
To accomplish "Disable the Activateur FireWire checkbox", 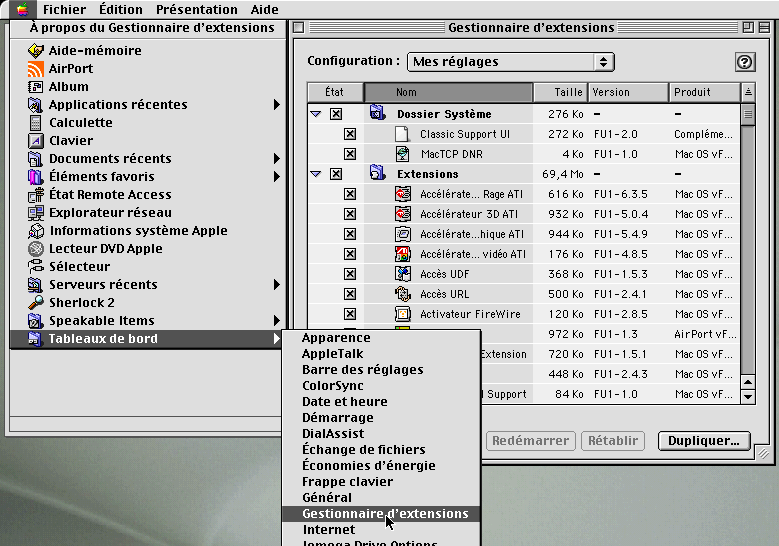I will click(x=350, y=314).
